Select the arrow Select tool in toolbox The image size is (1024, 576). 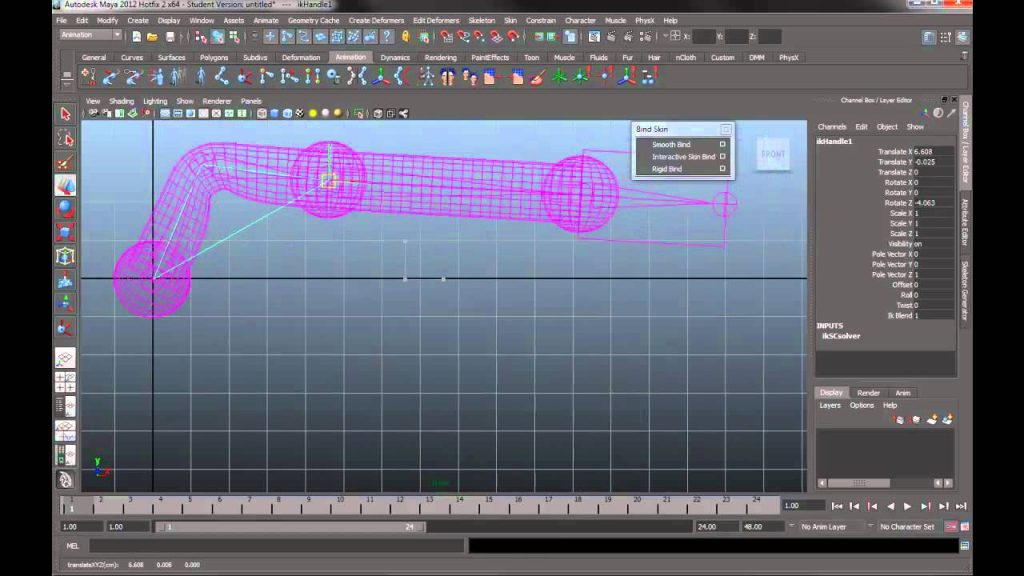click(x=65, y=114)
